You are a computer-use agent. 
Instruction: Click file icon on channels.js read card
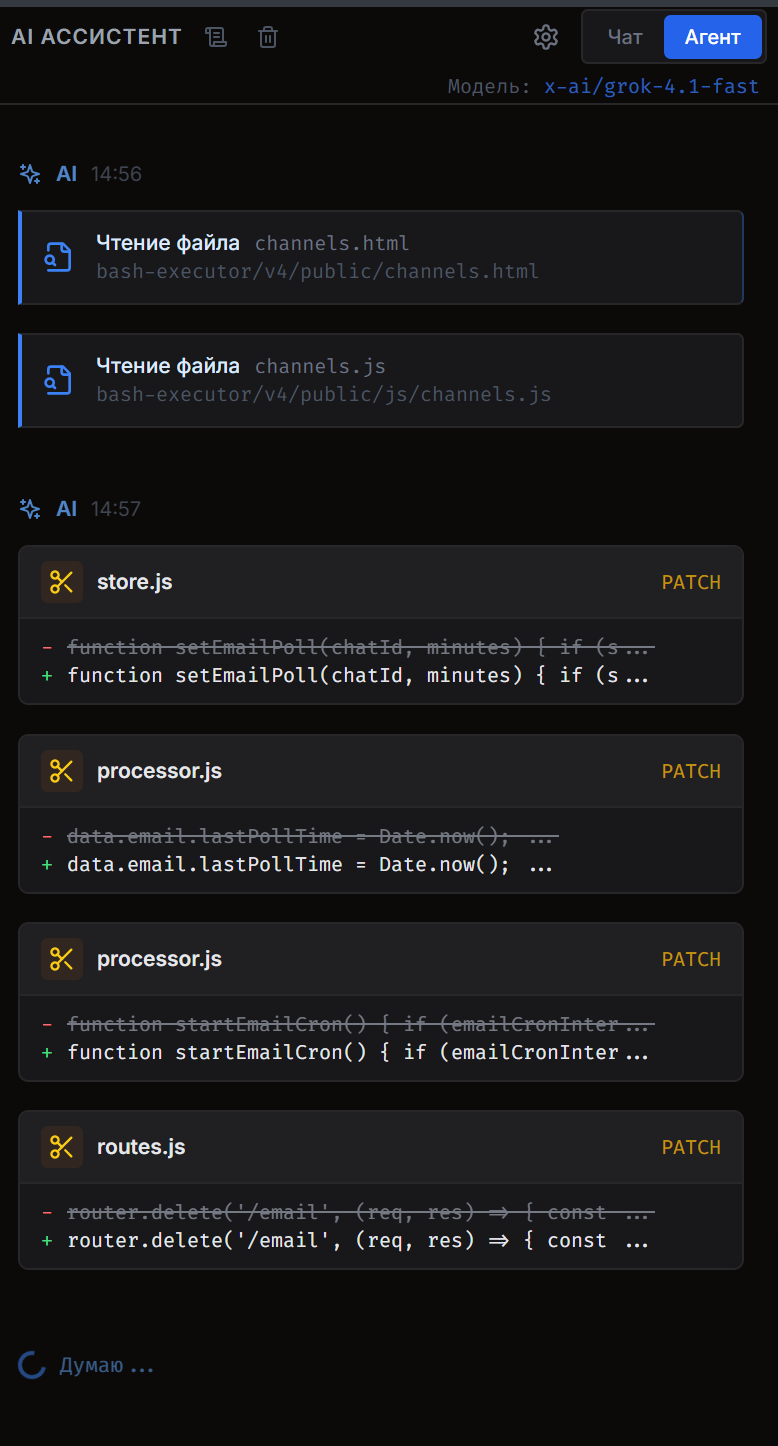[58, 380]
